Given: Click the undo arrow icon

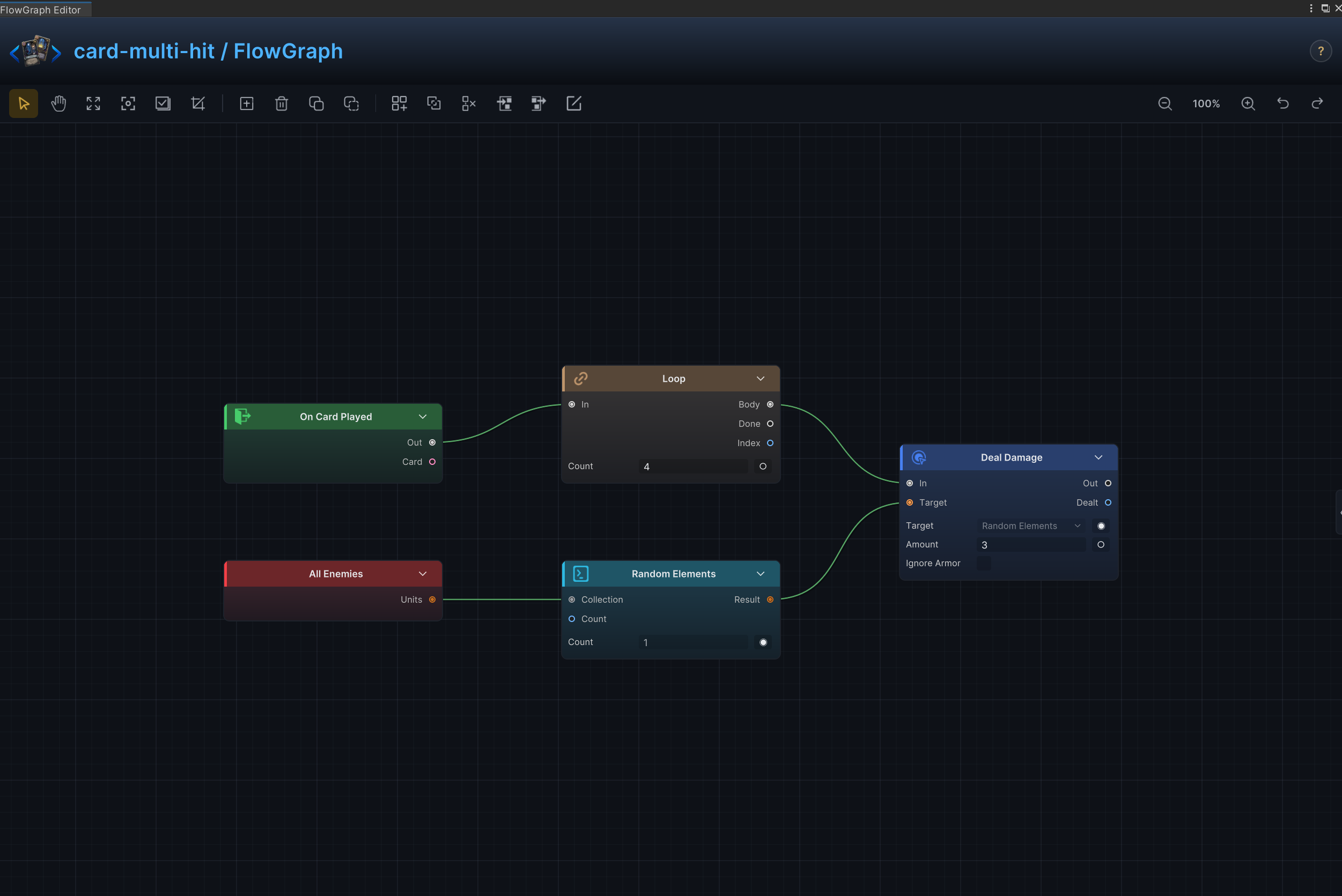Looking at the screenshot, I should [x=1283, y=103].
